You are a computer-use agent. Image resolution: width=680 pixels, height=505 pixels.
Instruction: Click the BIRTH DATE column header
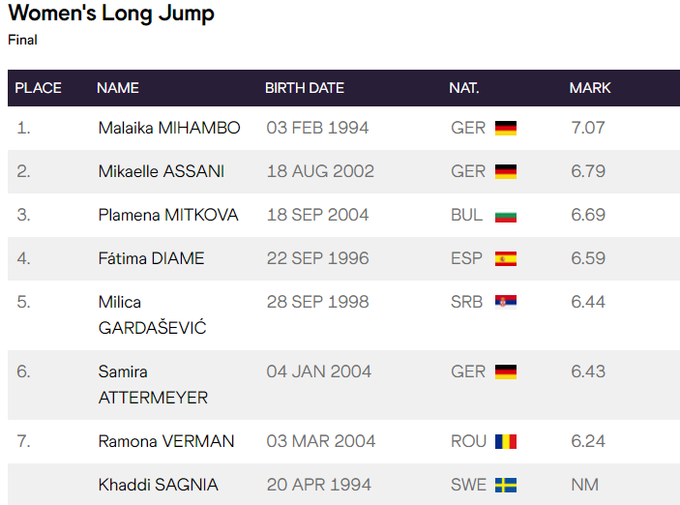pos(305,88)
